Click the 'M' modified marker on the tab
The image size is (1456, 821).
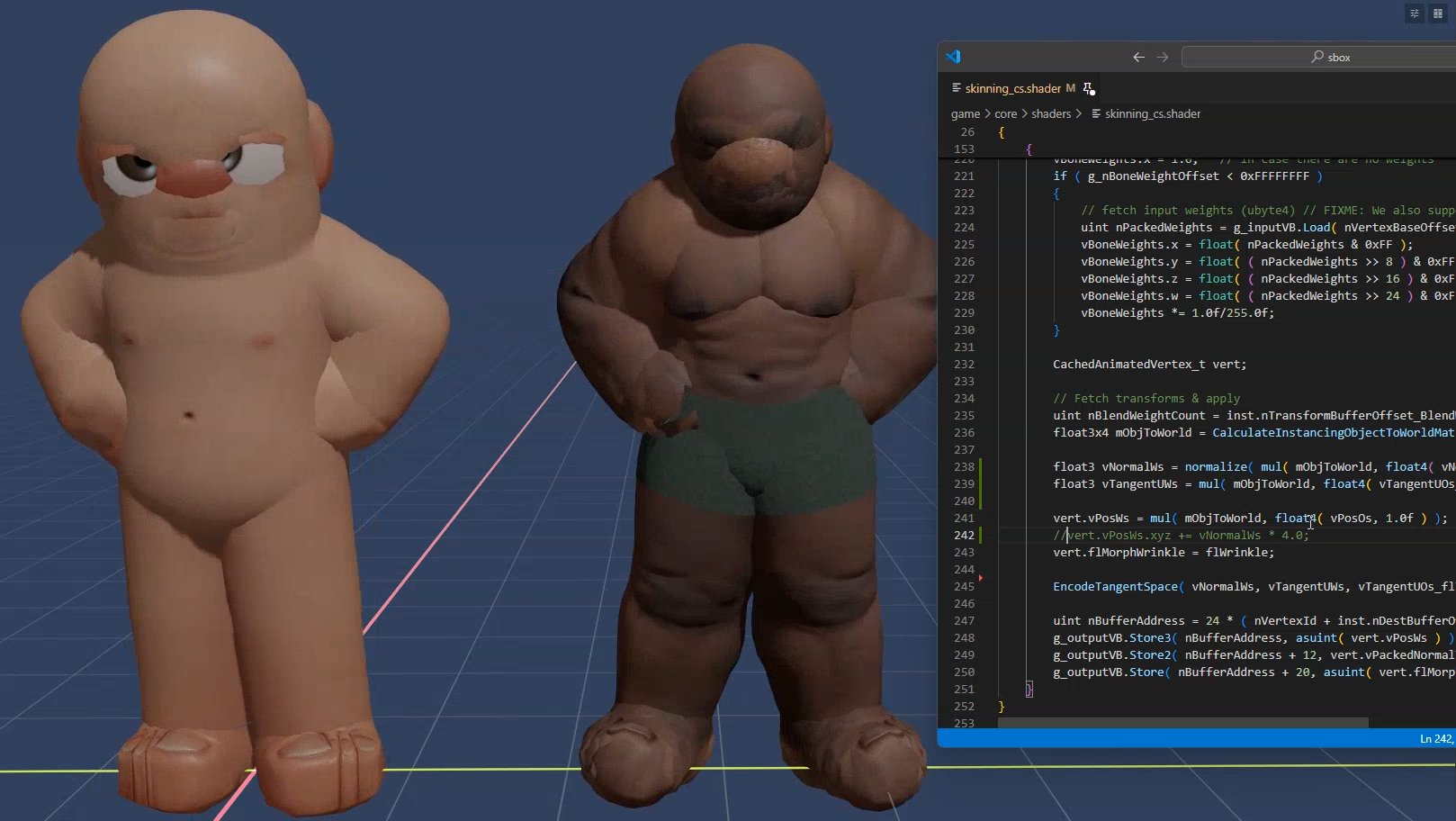point(1070,88)
